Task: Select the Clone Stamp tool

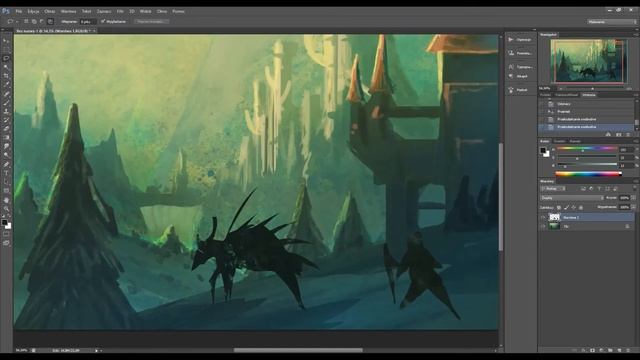Action: click(6, 111)
